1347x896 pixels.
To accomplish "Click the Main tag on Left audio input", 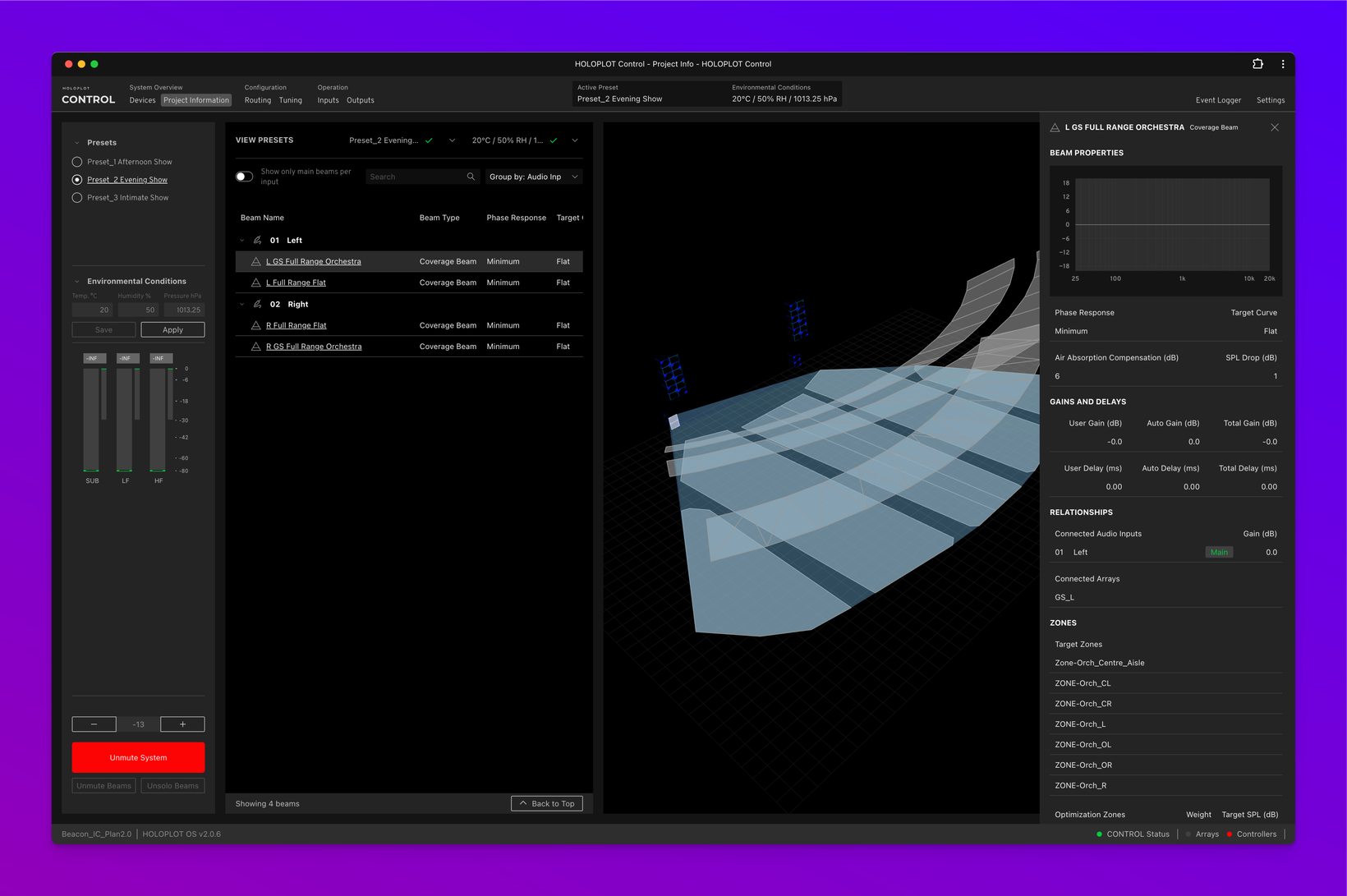I will pos(1219,552).
